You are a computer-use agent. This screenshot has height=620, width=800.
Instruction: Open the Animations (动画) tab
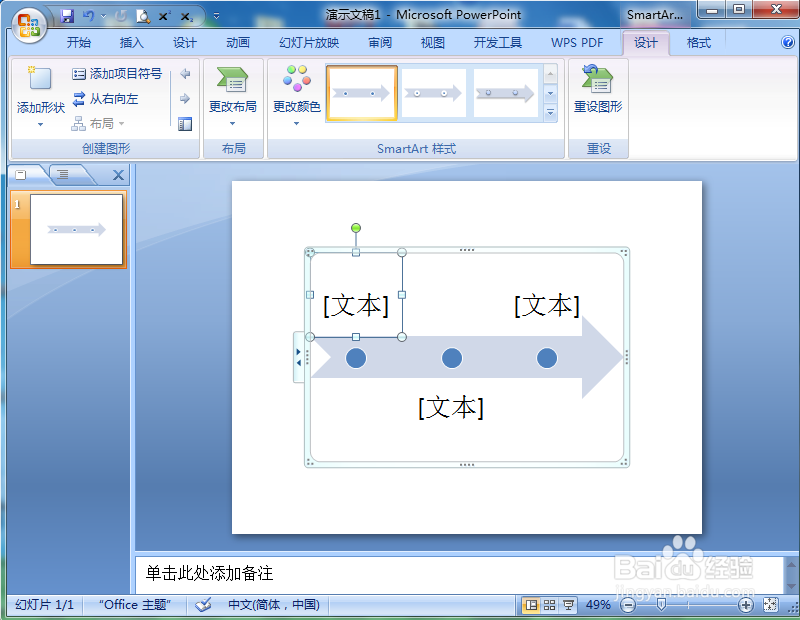coord(238,43)
